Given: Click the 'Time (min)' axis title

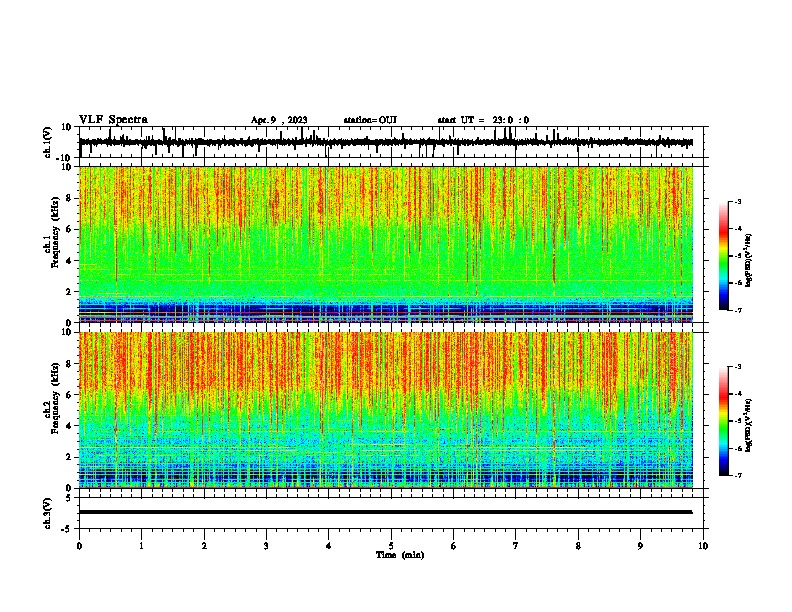Looking at the screenshot, I should 400,555.
